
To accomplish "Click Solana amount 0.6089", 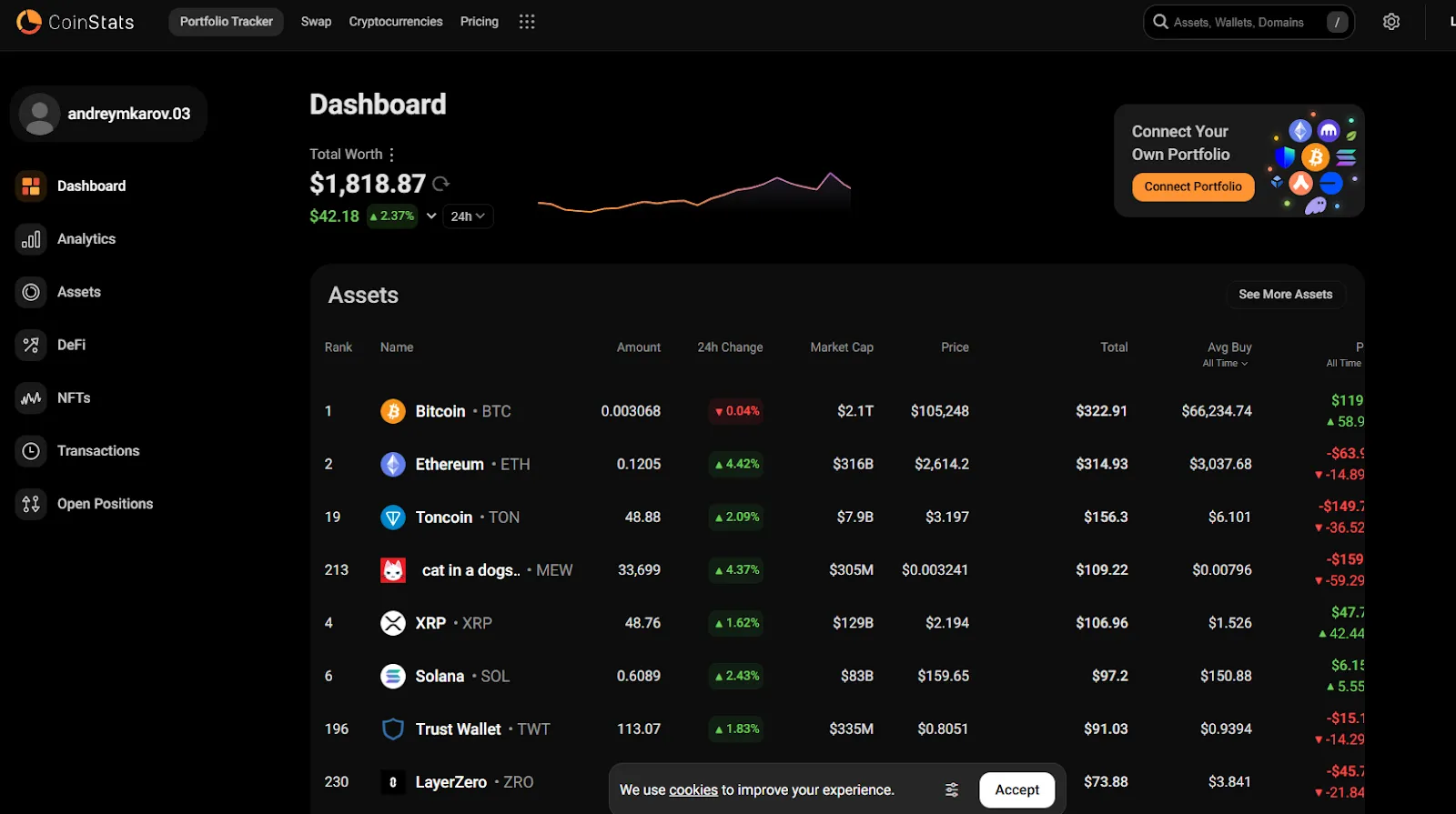I will (639, 676).
